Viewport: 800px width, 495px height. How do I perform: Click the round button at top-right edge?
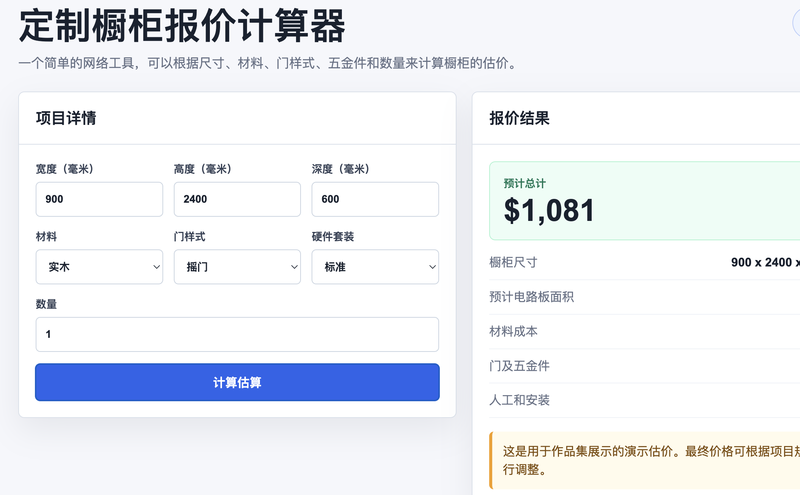coord(796,23)
